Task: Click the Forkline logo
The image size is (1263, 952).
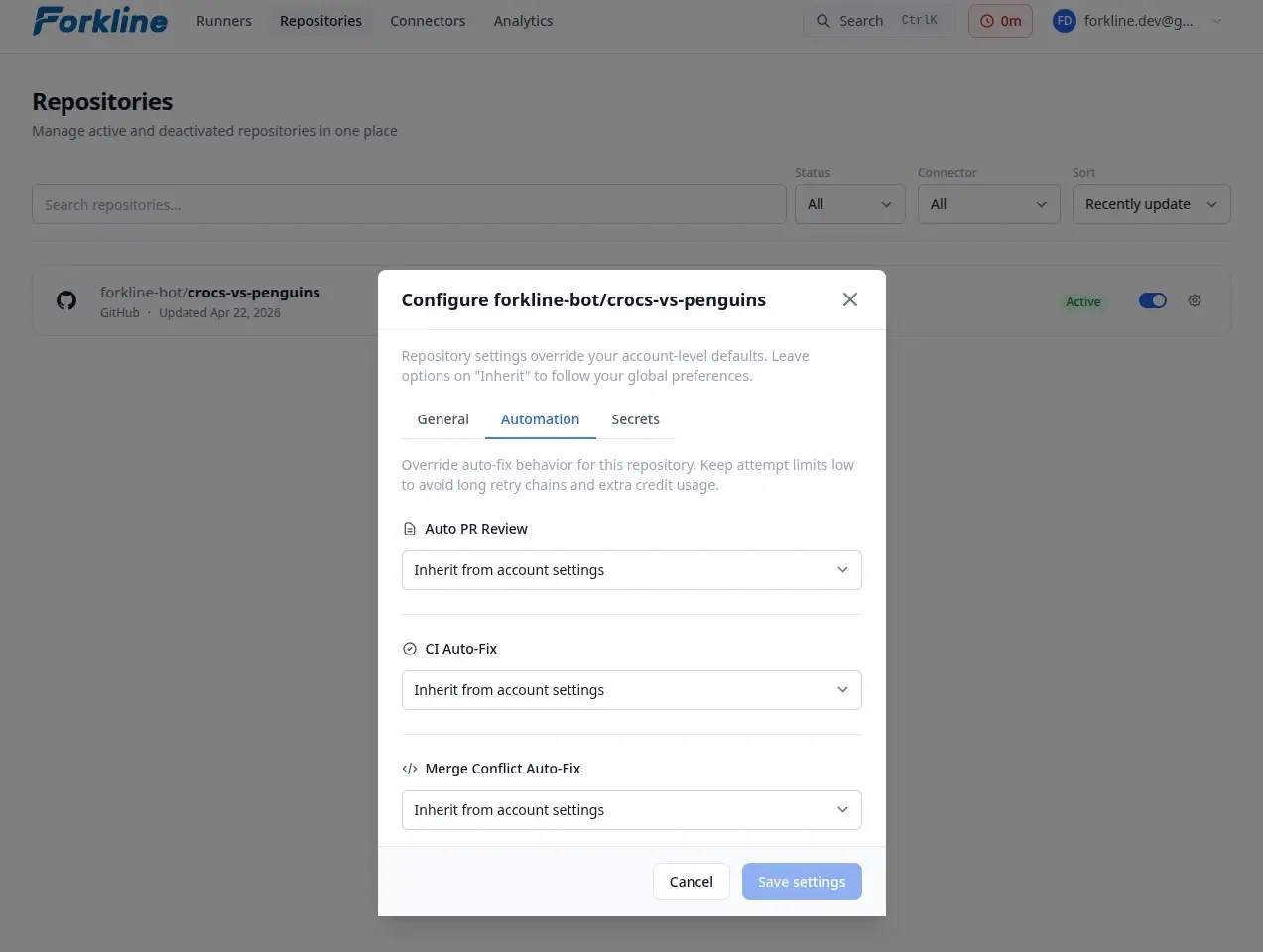Action: click(x=100, y=20)
